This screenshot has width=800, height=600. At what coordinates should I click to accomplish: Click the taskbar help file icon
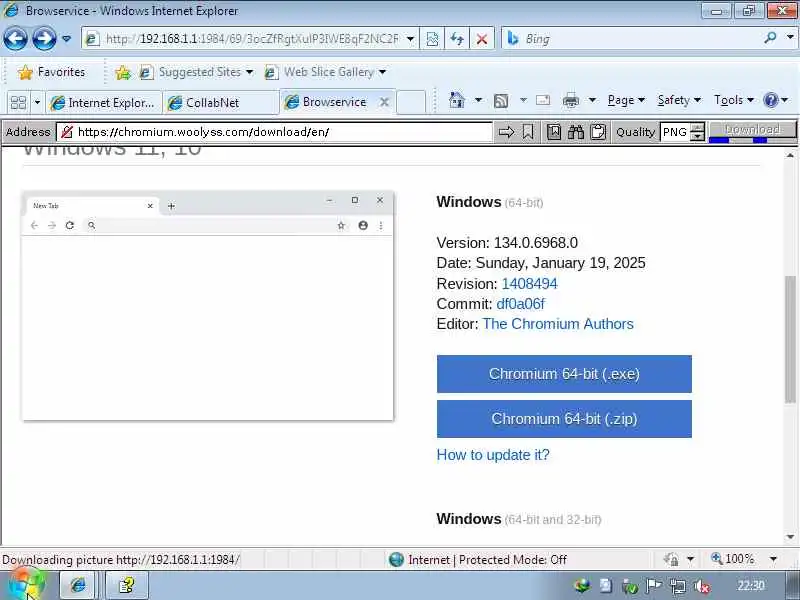point(126,585)
